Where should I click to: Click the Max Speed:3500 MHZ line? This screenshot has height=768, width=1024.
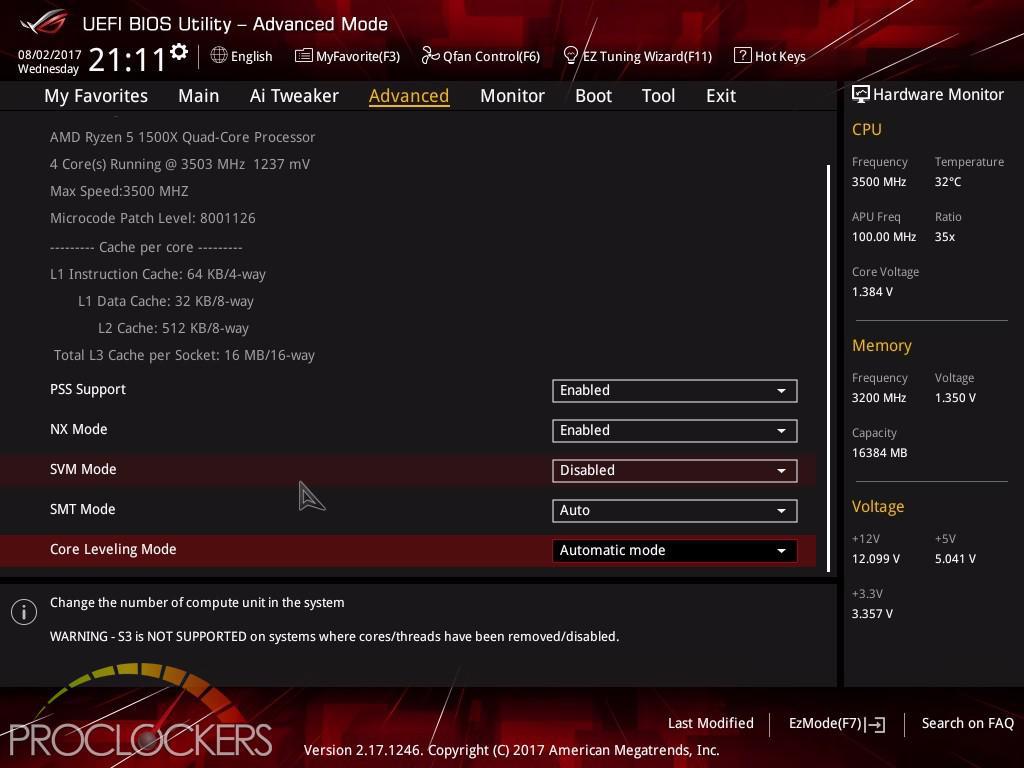tap(119, 191)
